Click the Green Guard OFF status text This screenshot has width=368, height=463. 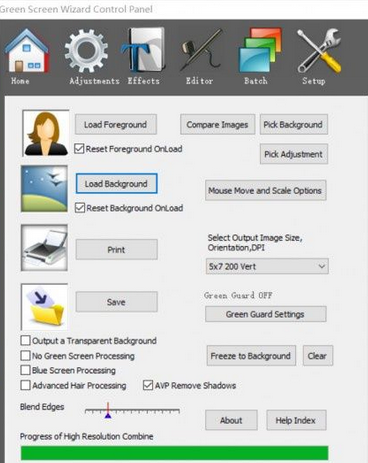[x=238, y=295]
